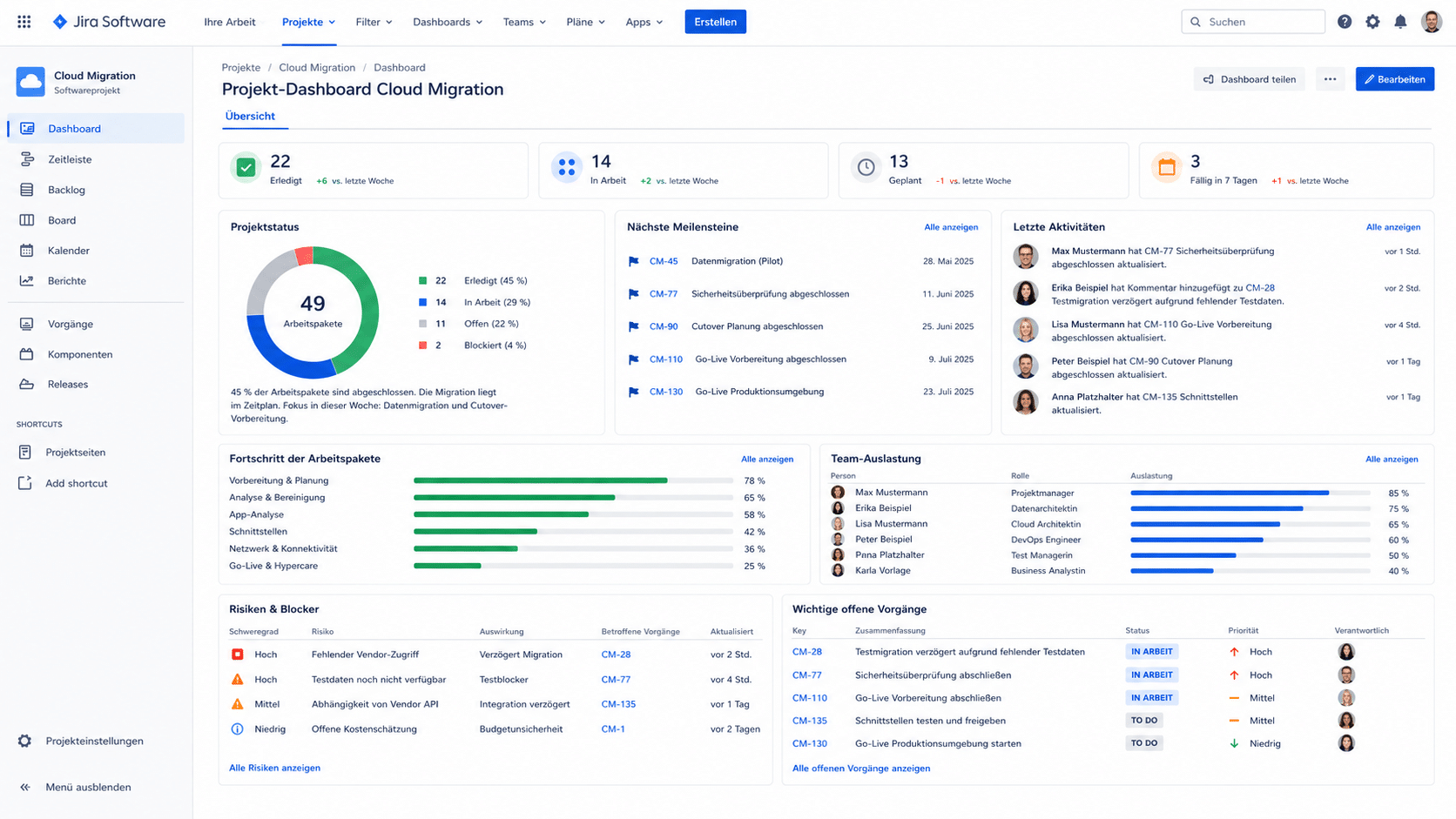Open CM-135 in Risiken & Blocker
Viewport: 1456px width, 819px height.
pyautogui.click(x=618, y=704)
